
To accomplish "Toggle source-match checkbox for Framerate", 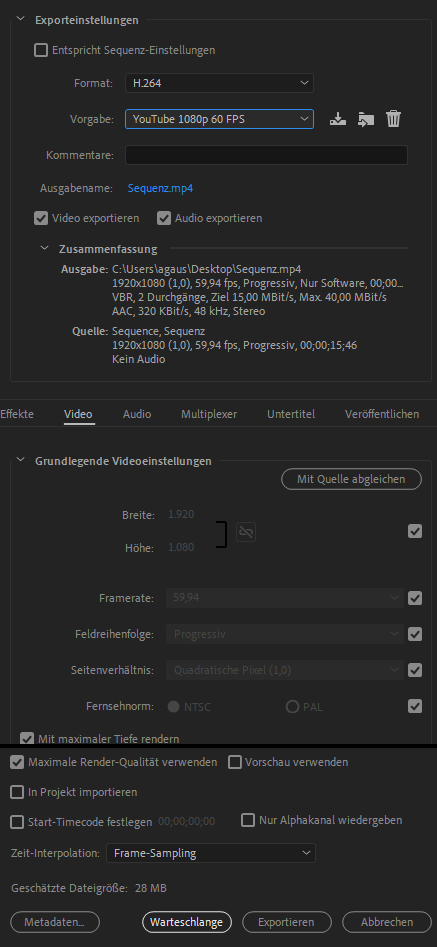I will tap(415, 599).
